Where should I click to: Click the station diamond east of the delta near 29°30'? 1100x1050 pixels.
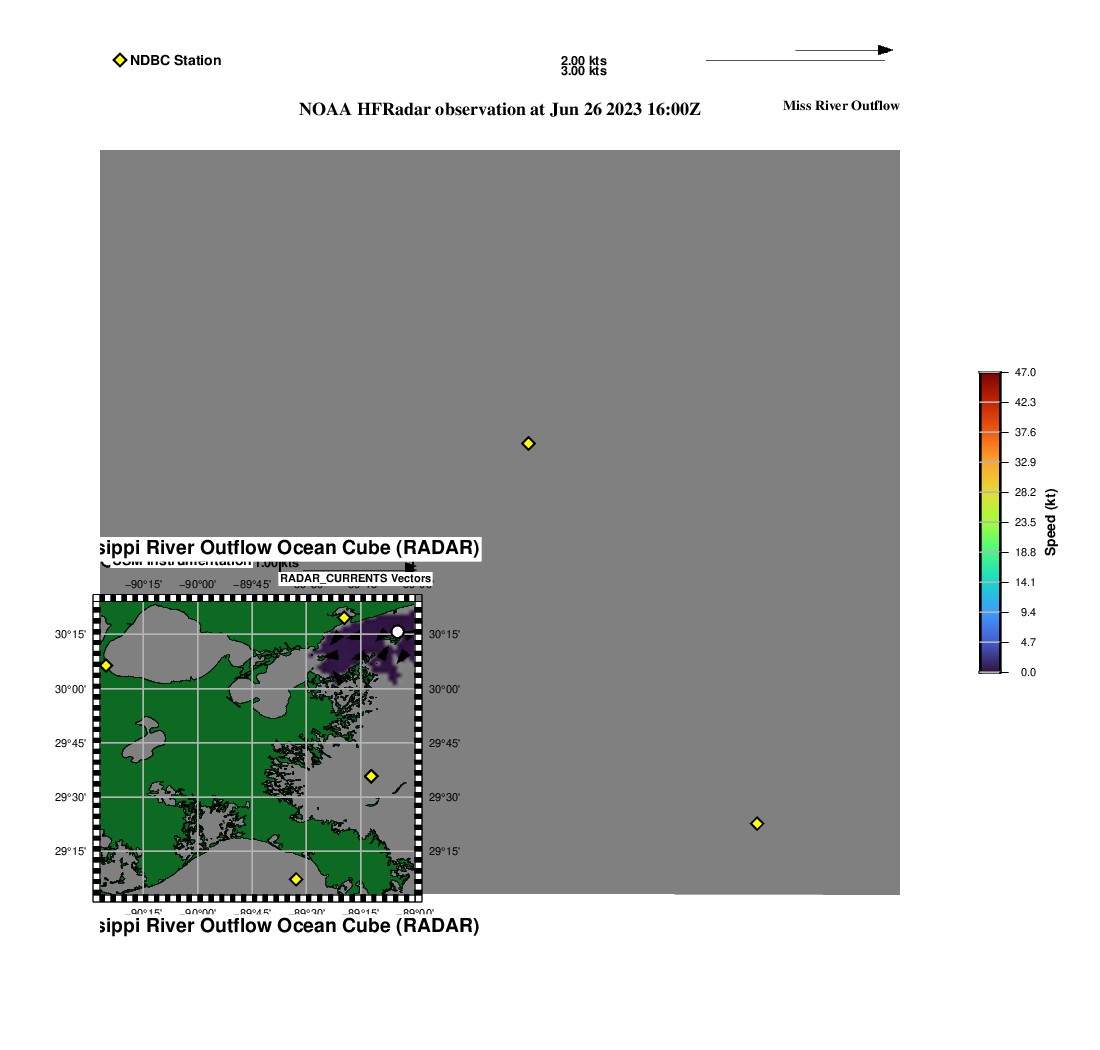pyautogui.click(x=371, y=776)
